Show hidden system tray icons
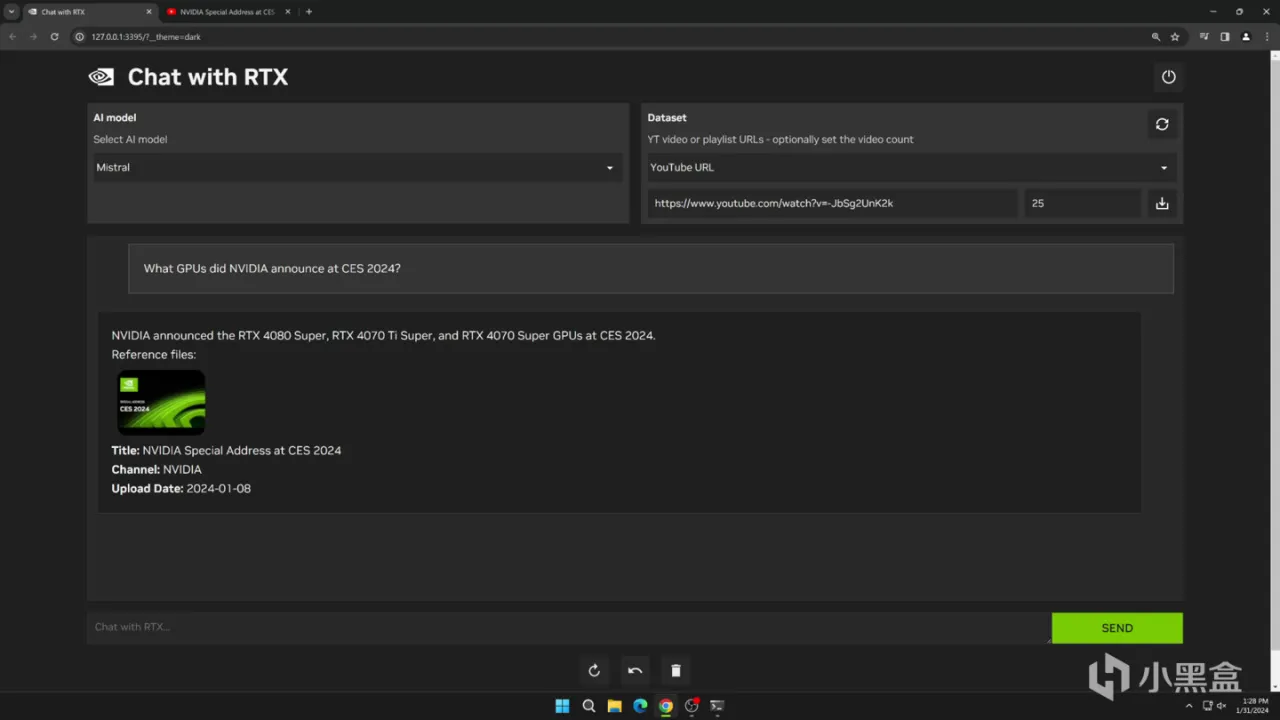Image resolution: width=1280 pixels, height=720 pixels. coord(1188,706)
